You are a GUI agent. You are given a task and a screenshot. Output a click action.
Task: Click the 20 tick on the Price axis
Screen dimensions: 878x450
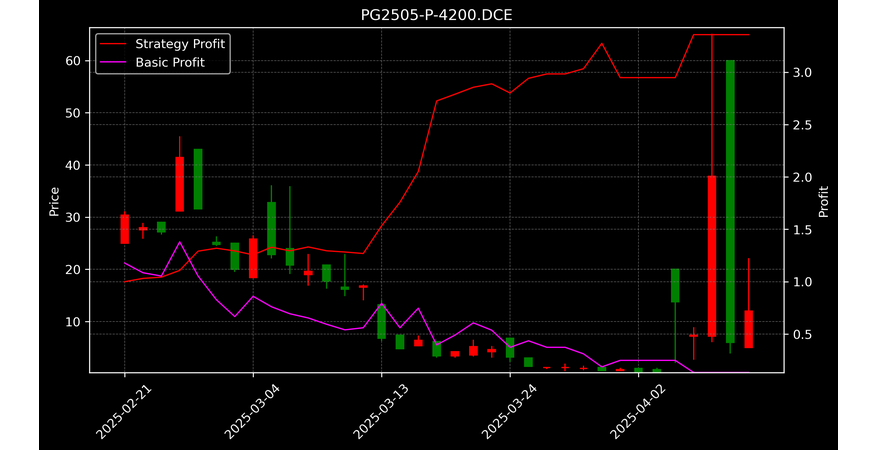73,269
